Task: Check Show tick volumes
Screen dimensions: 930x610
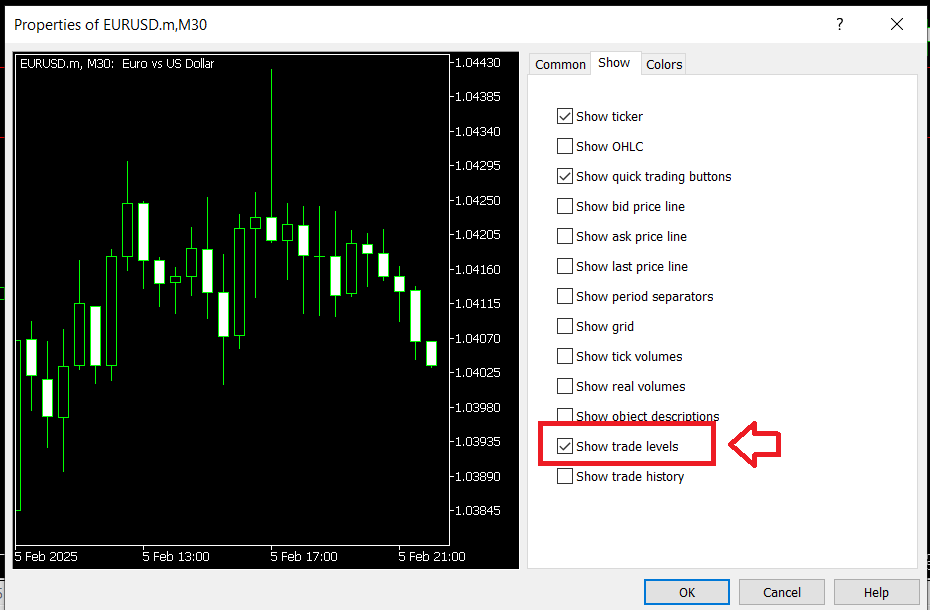Action: point(565,357)
